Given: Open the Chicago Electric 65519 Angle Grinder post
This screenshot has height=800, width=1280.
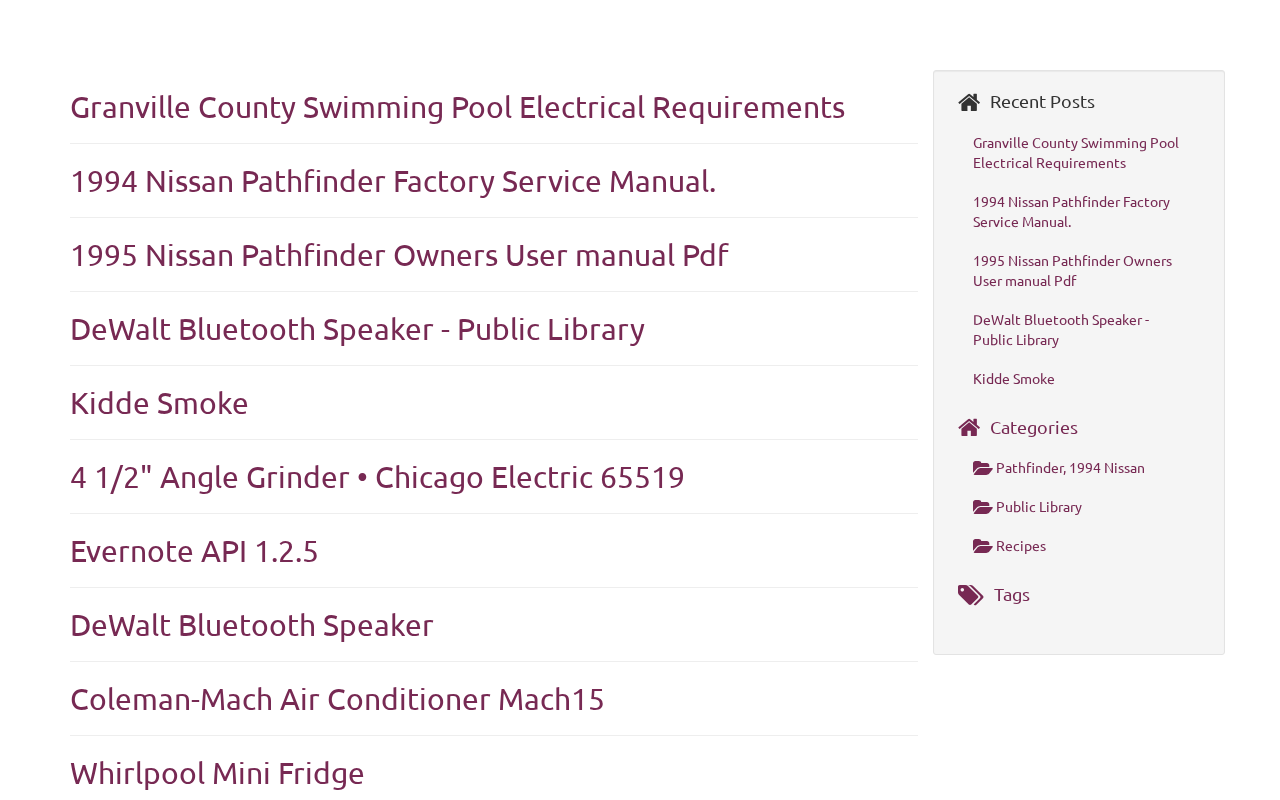Looking at the screenshot, I should tap(377, 477).
